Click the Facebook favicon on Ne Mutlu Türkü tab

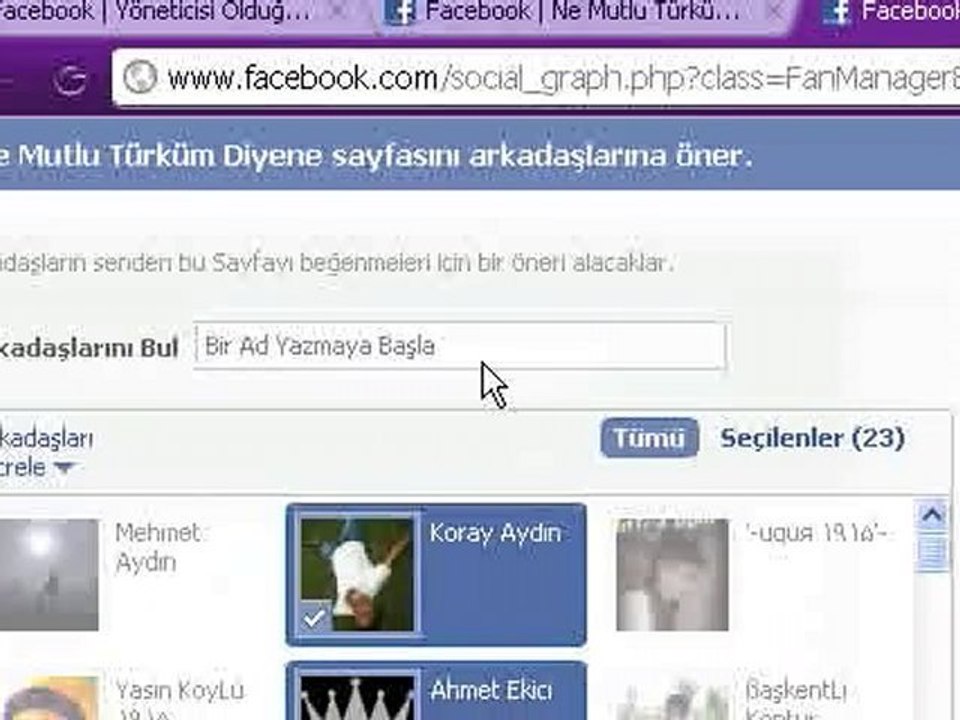coord(399,12)
